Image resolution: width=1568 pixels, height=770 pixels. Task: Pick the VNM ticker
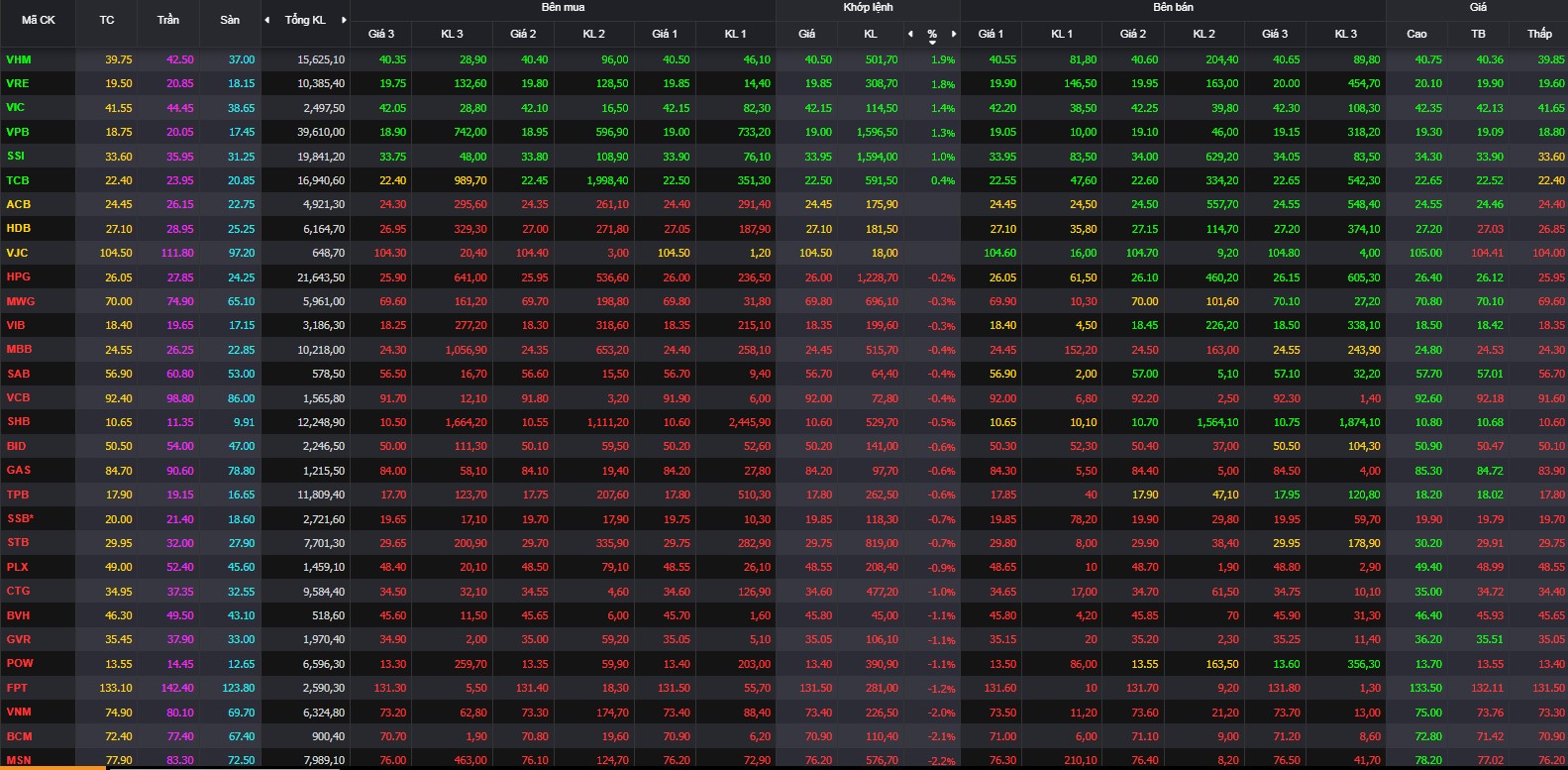pyautogui.click(x=19, y=712)
